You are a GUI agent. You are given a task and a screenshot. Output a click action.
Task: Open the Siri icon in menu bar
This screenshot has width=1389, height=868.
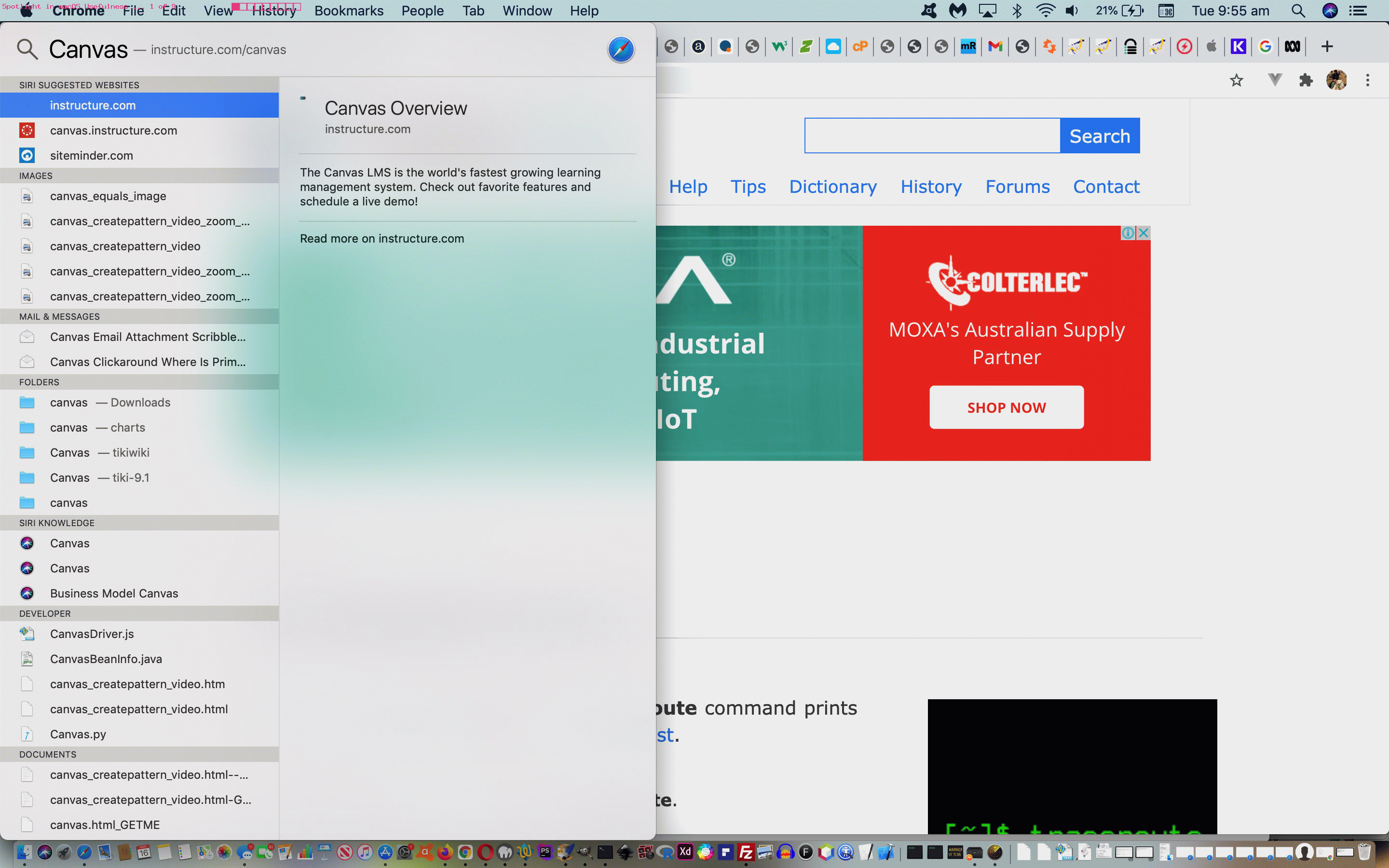(x=1329, y=11)
